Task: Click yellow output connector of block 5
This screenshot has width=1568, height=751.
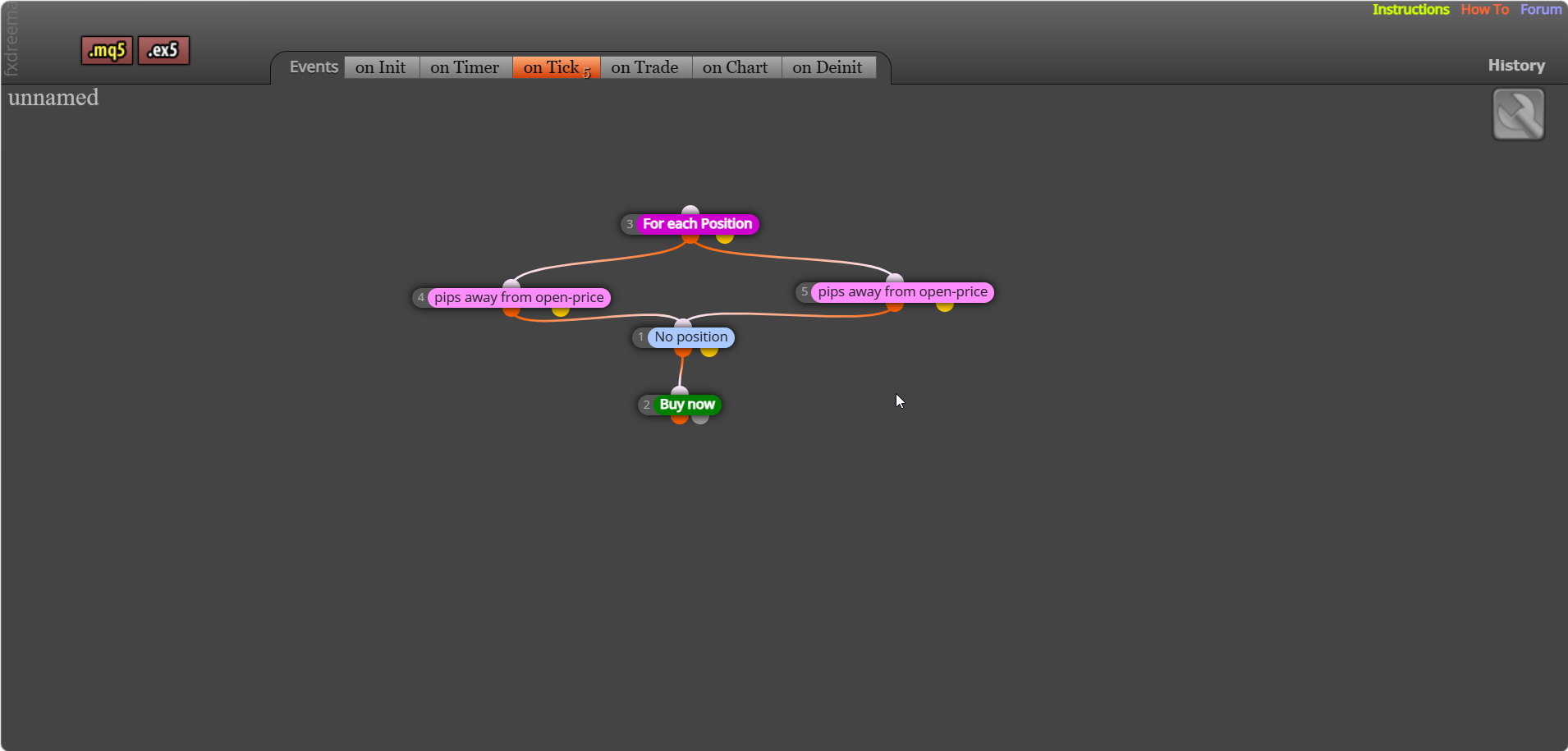Action: tap(945, 306)
